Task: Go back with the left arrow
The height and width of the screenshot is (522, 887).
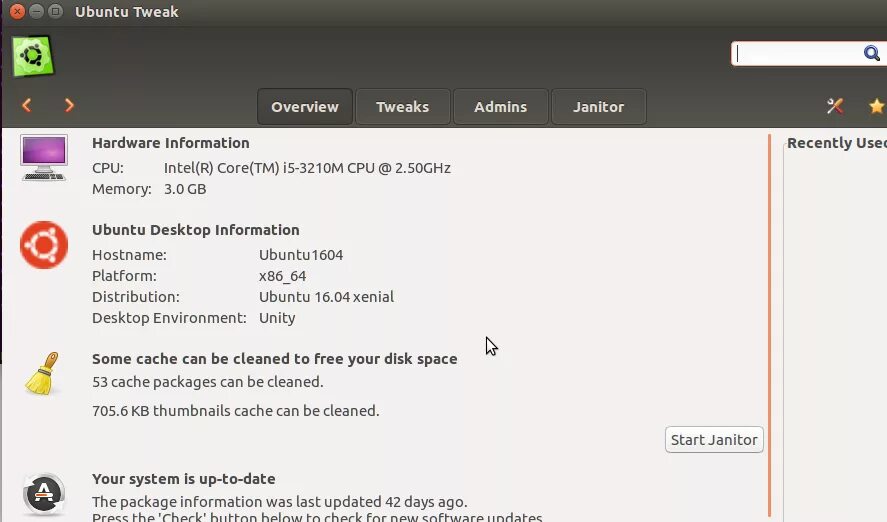Action: pos(27,105)
